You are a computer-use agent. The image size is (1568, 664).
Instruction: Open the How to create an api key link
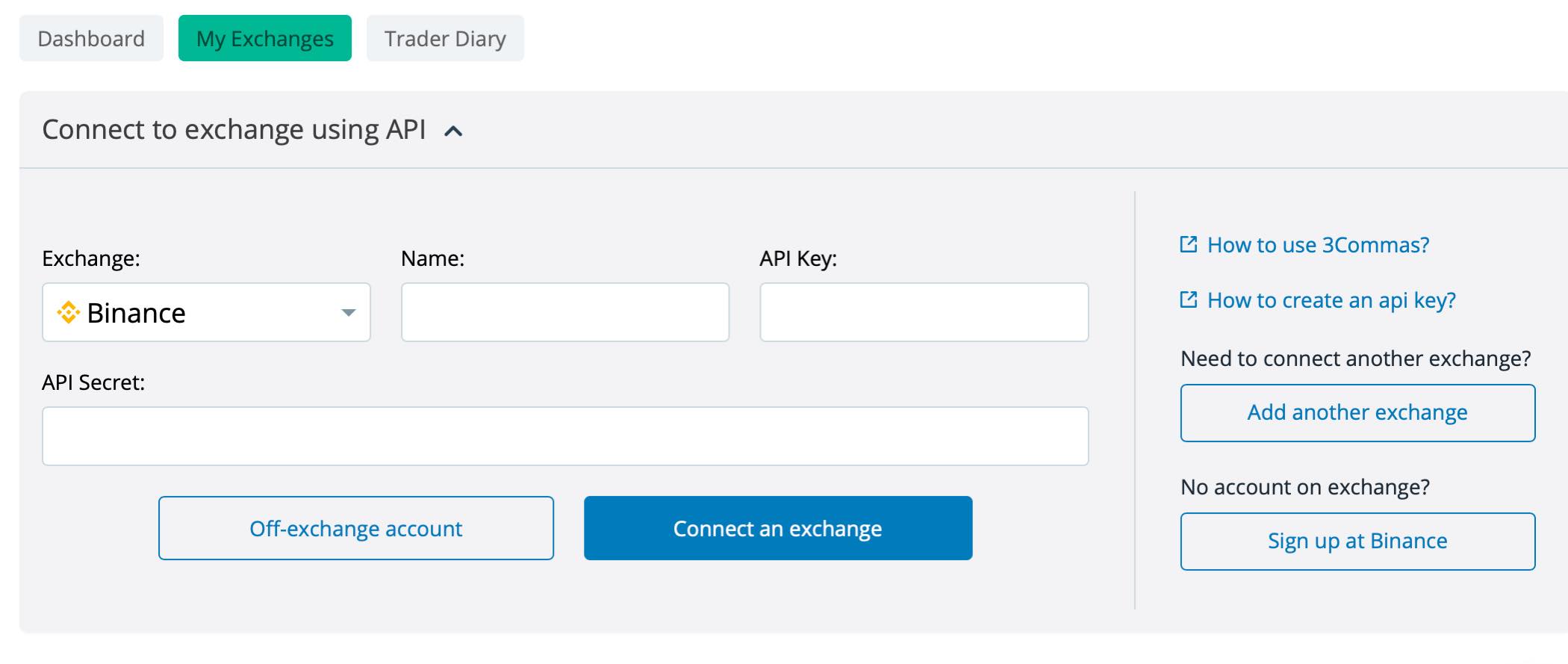(1331, 300)
